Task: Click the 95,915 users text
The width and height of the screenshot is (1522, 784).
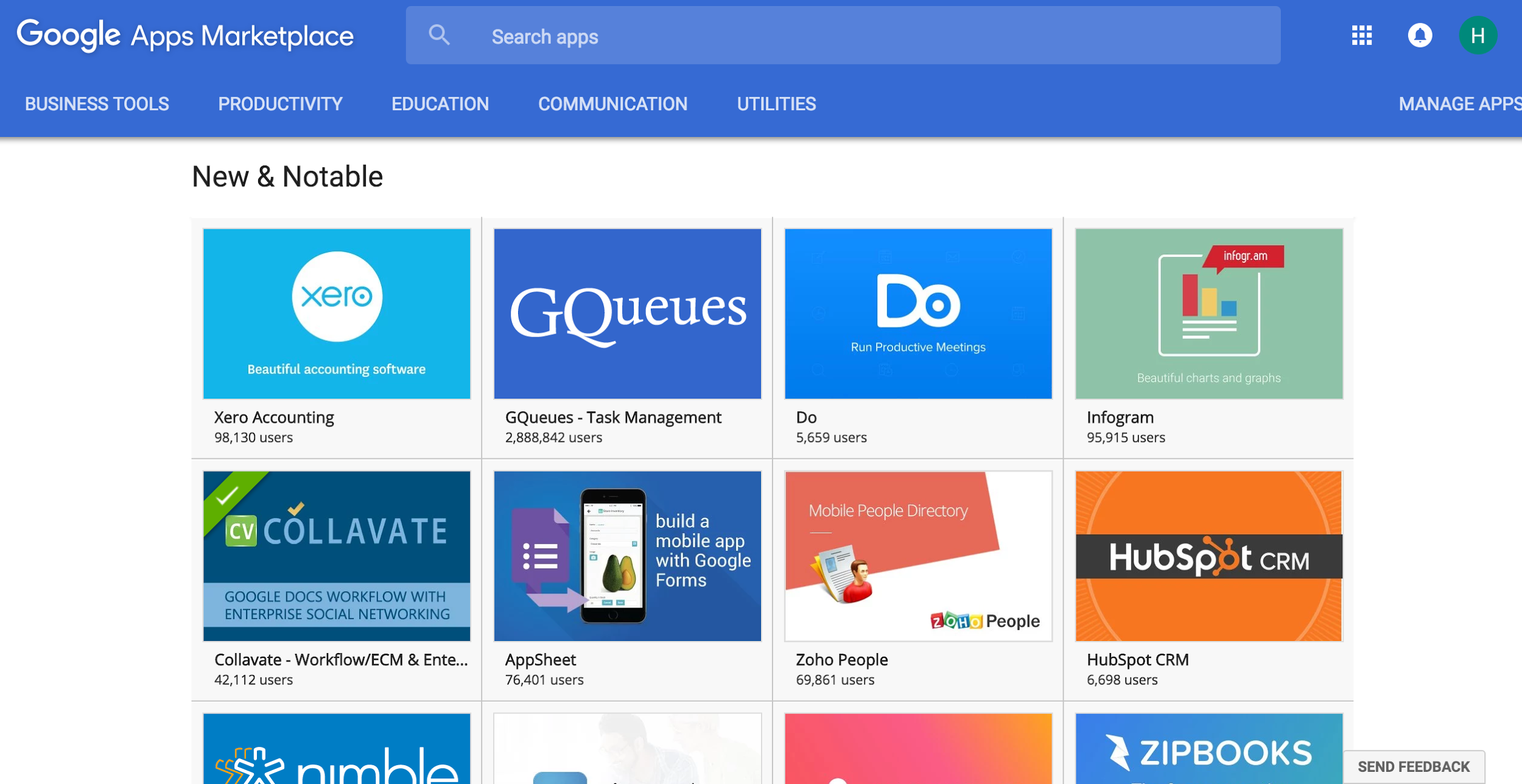Action: pos(1126,438)
